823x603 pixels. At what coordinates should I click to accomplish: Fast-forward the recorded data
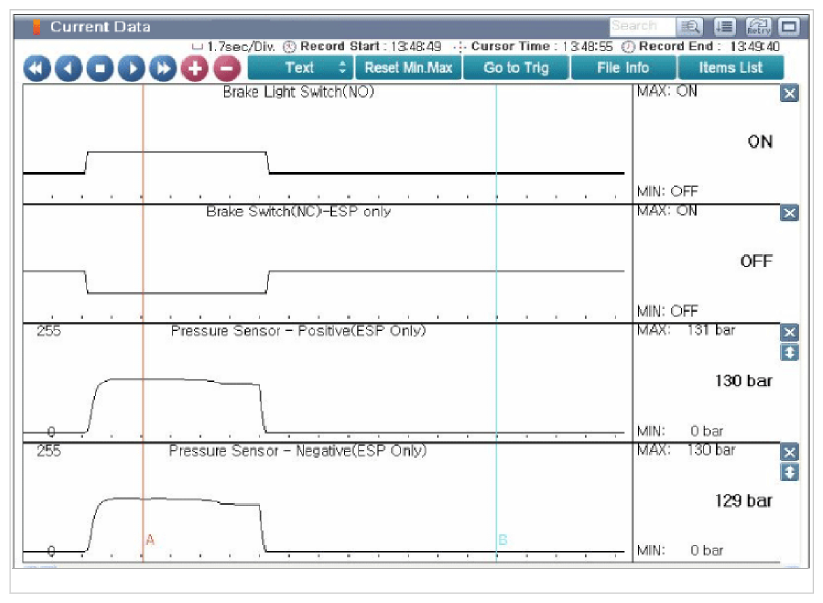(163, 68)
